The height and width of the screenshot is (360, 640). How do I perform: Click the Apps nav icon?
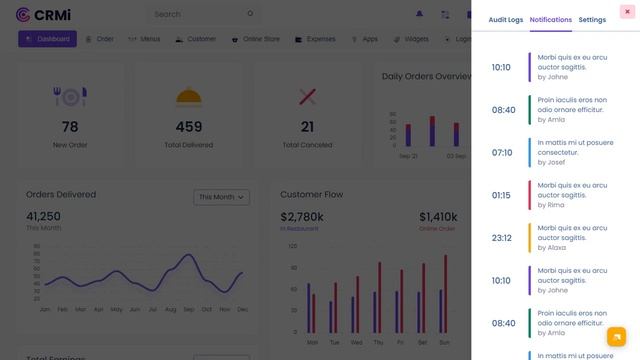pos(354,39)
